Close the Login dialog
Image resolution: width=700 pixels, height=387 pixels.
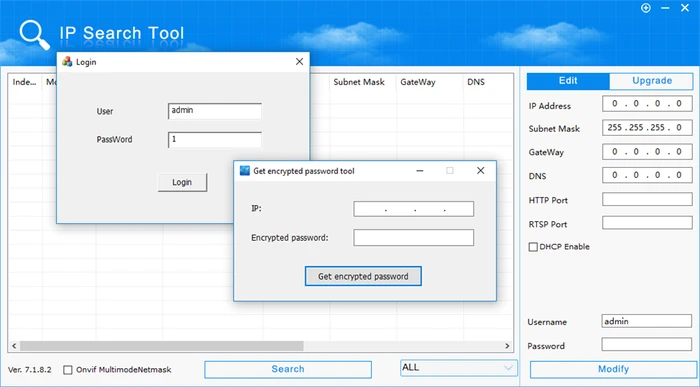300,62
